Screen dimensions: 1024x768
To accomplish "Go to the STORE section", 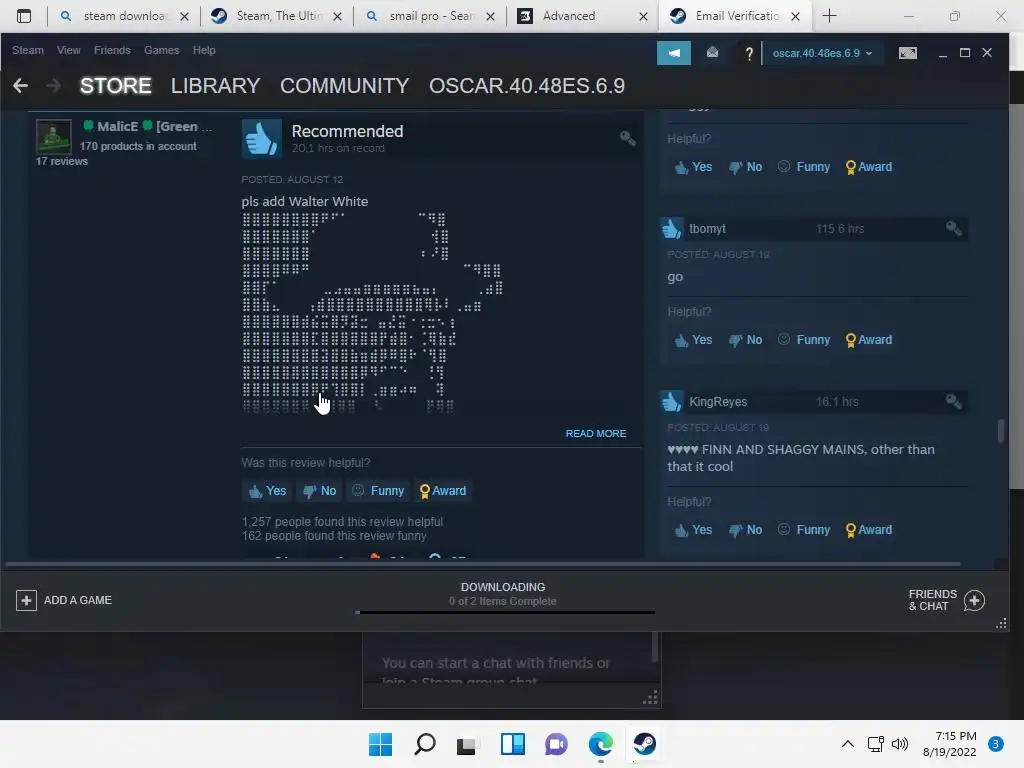I will (116, 86).
